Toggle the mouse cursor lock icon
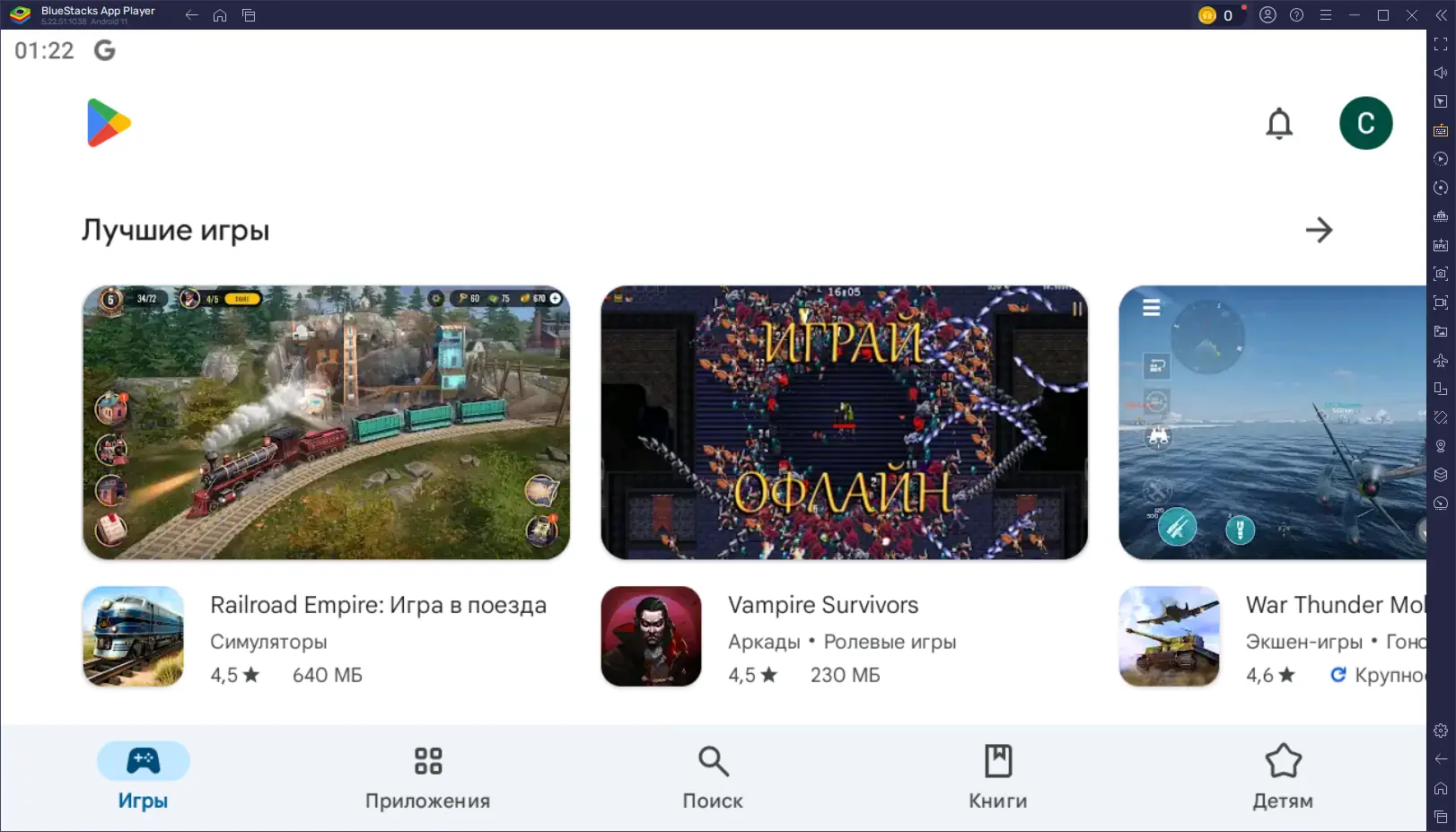 (x=1441, y=101)
